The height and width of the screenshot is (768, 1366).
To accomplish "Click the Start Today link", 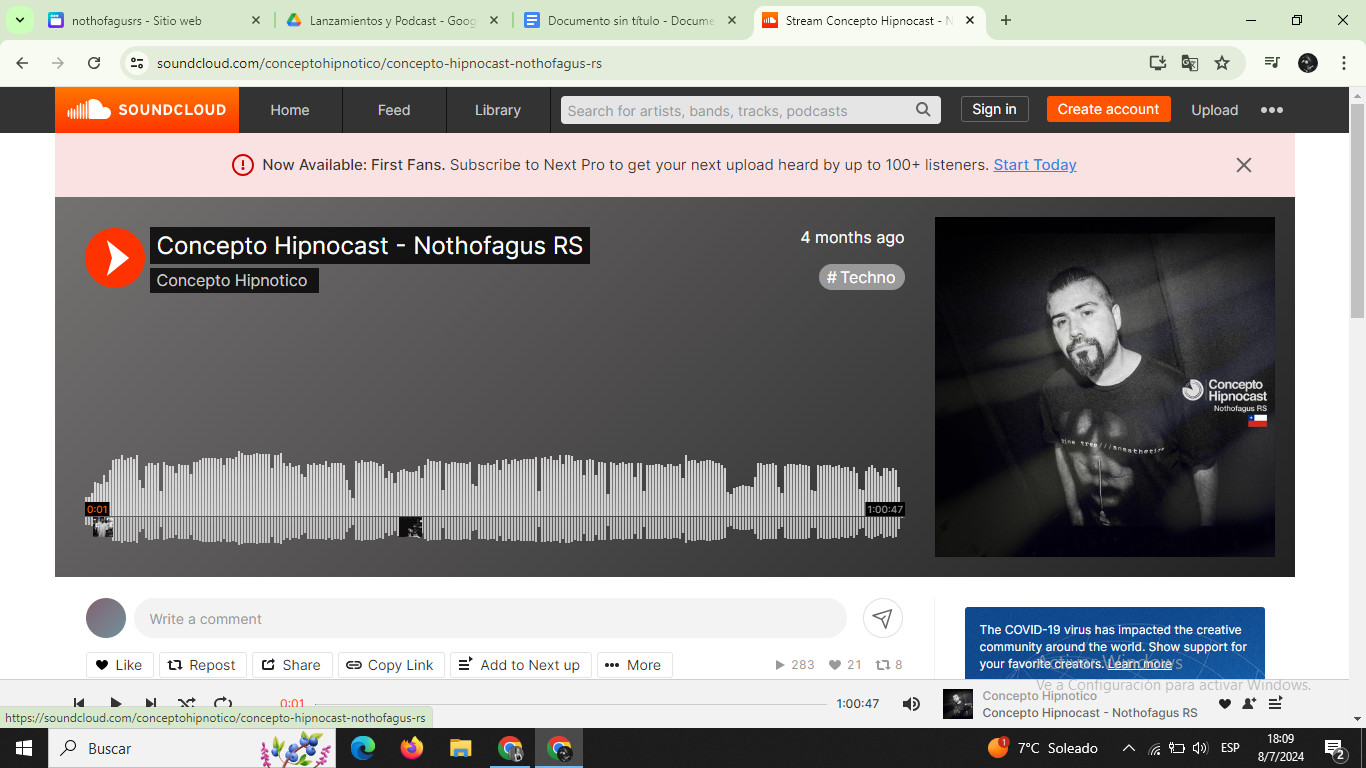I will (1035, 165).
